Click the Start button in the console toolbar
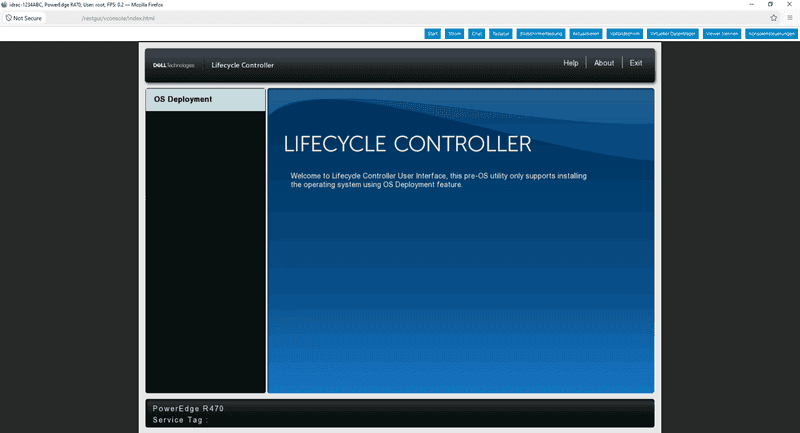 click(432, 34)
